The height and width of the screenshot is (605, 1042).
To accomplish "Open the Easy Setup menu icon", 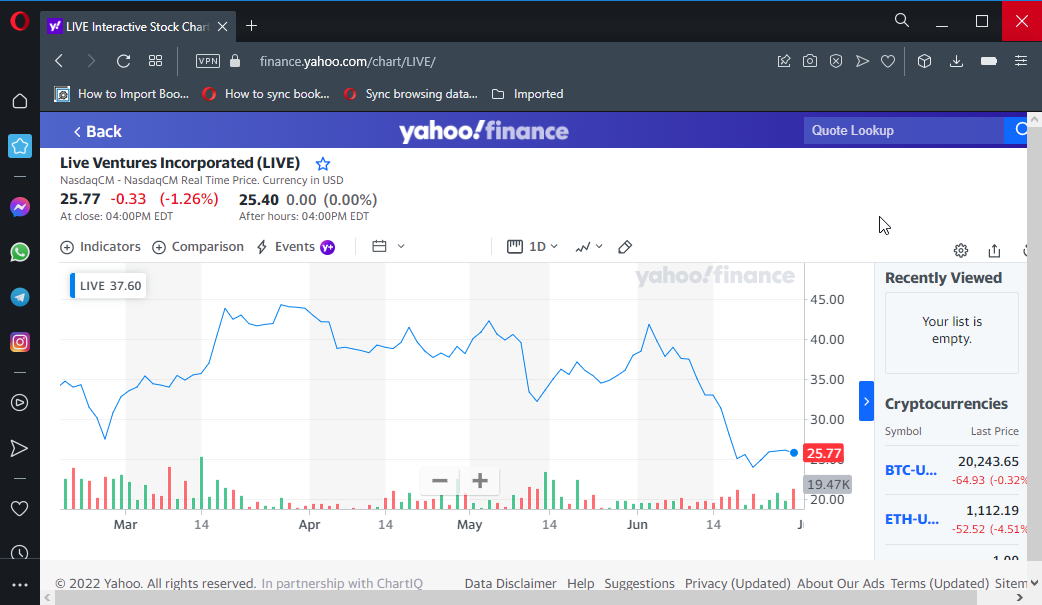I will 1021,61.
